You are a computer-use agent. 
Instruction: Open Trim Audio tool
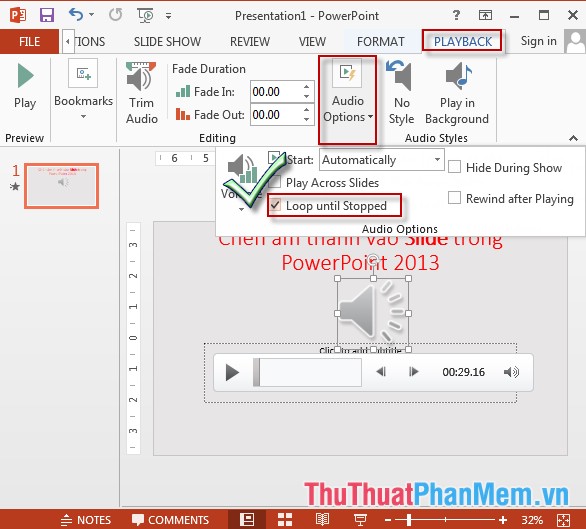coord(142,93)
